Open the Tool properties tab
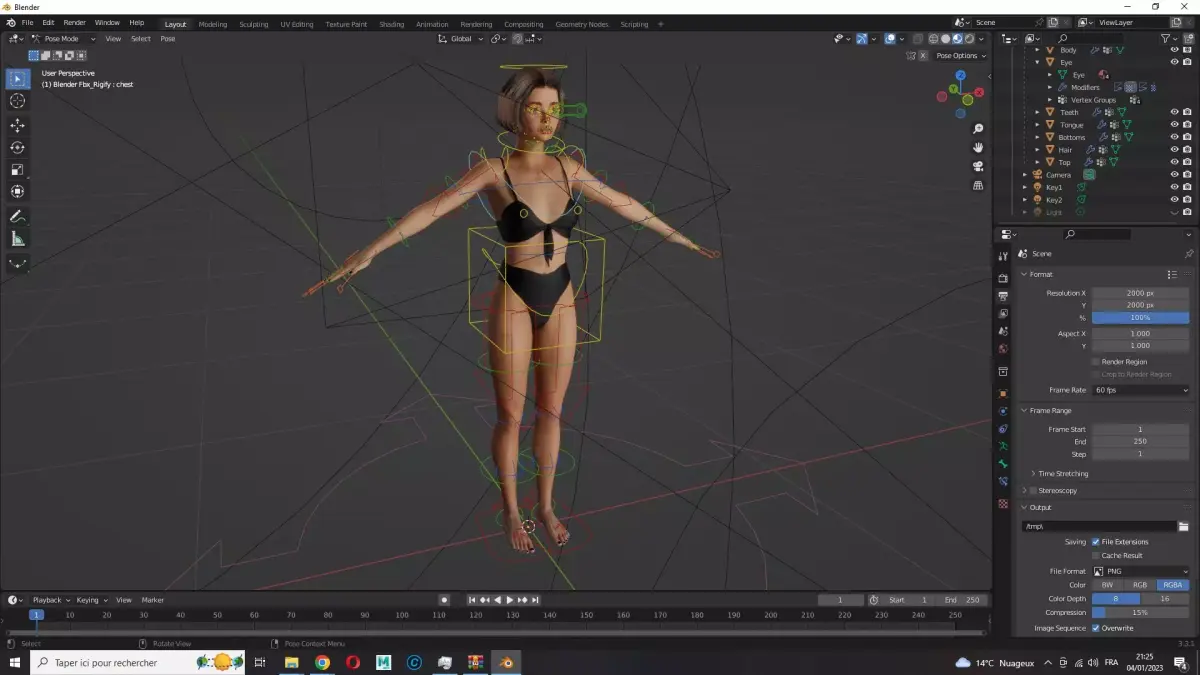The image size is (1200, 675). [x=1003, y=256]
